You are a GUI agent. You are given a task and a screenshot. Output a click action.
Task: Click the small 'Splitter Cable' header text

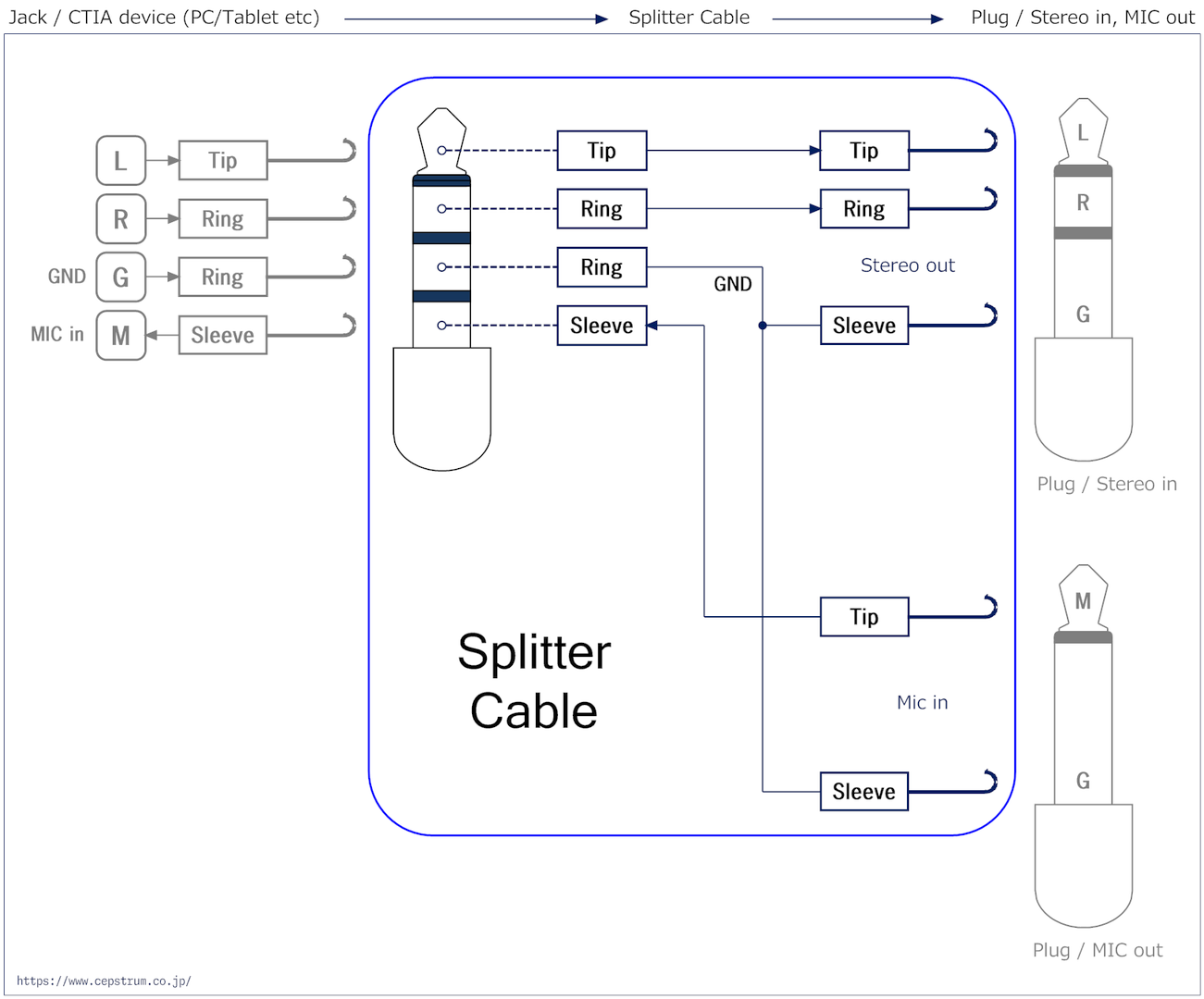[x=689, y=18]
